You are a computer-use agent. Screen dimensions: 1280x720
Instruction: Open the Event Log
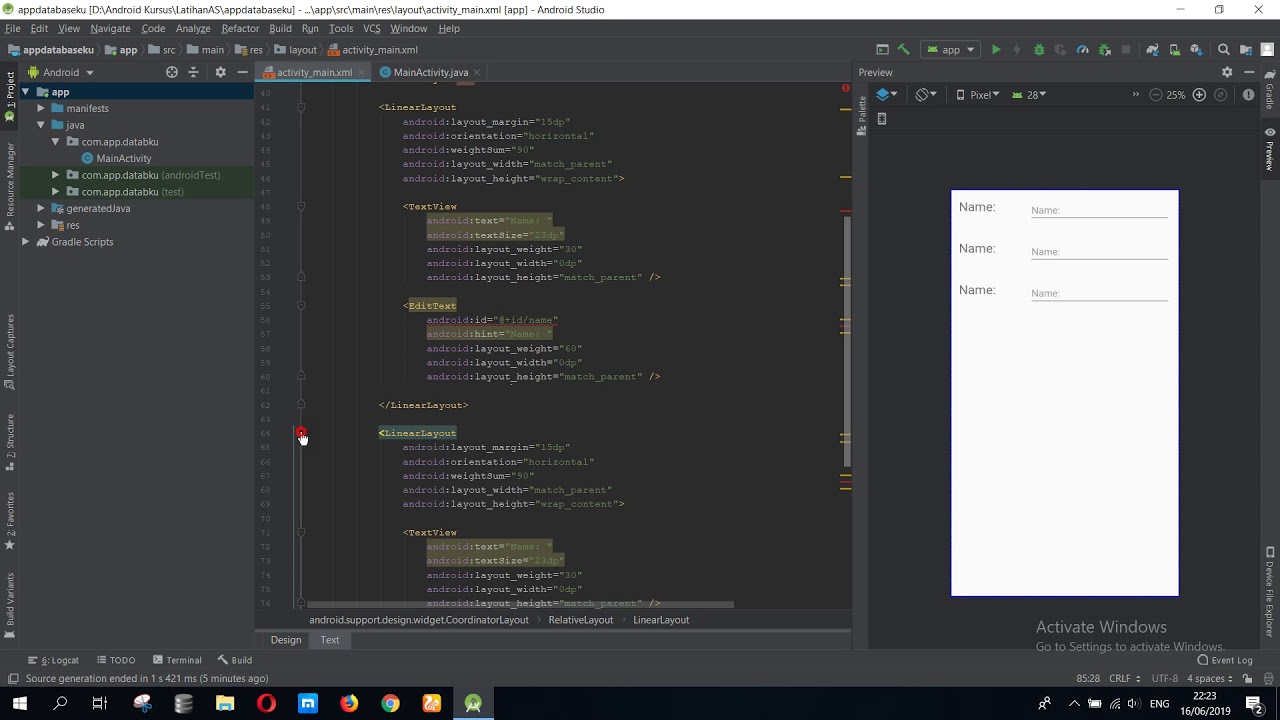pyautogui.click(x=1225, y=660)
